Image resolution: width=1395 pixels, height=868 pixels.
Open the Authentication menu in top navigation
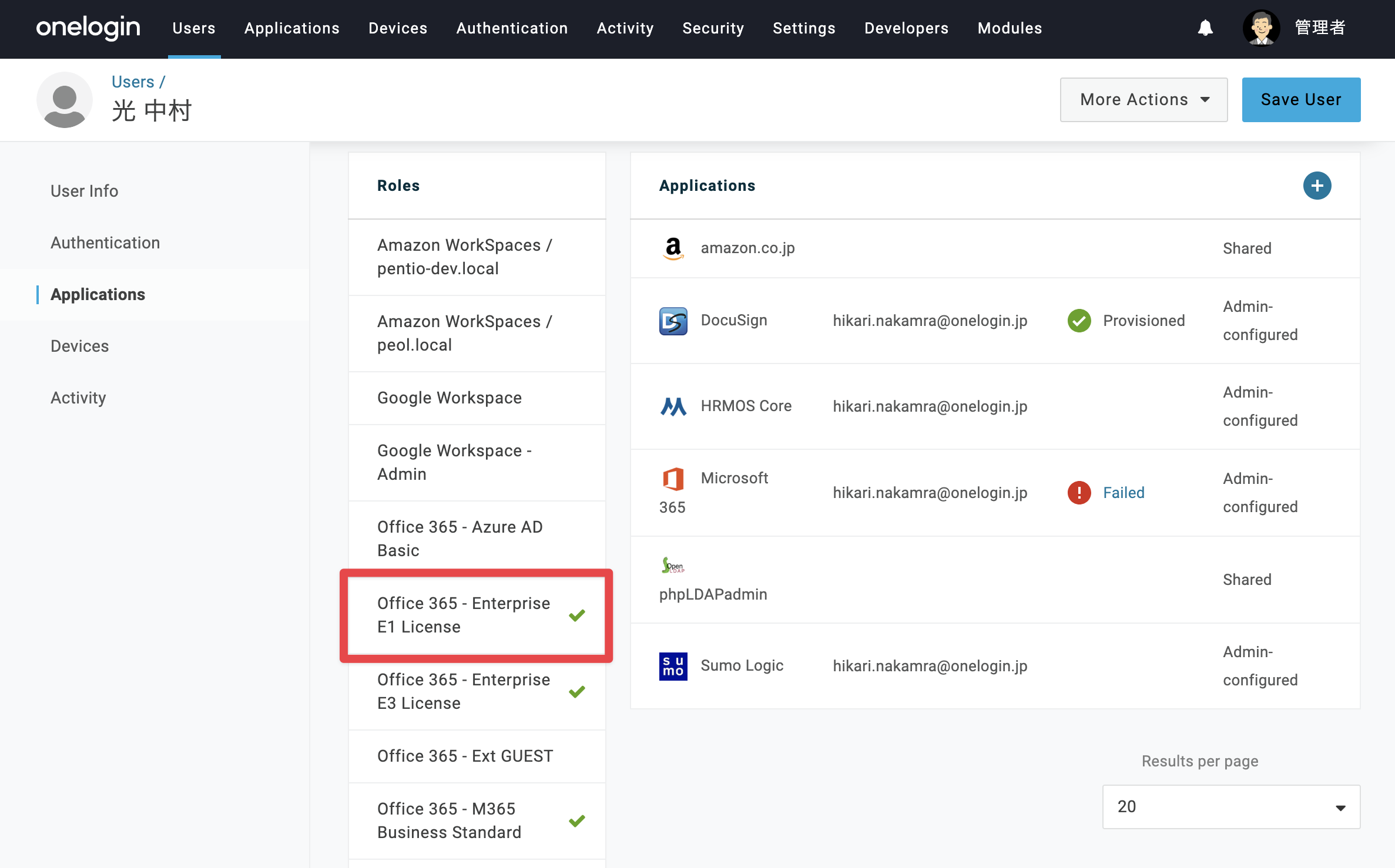point(512,28)
